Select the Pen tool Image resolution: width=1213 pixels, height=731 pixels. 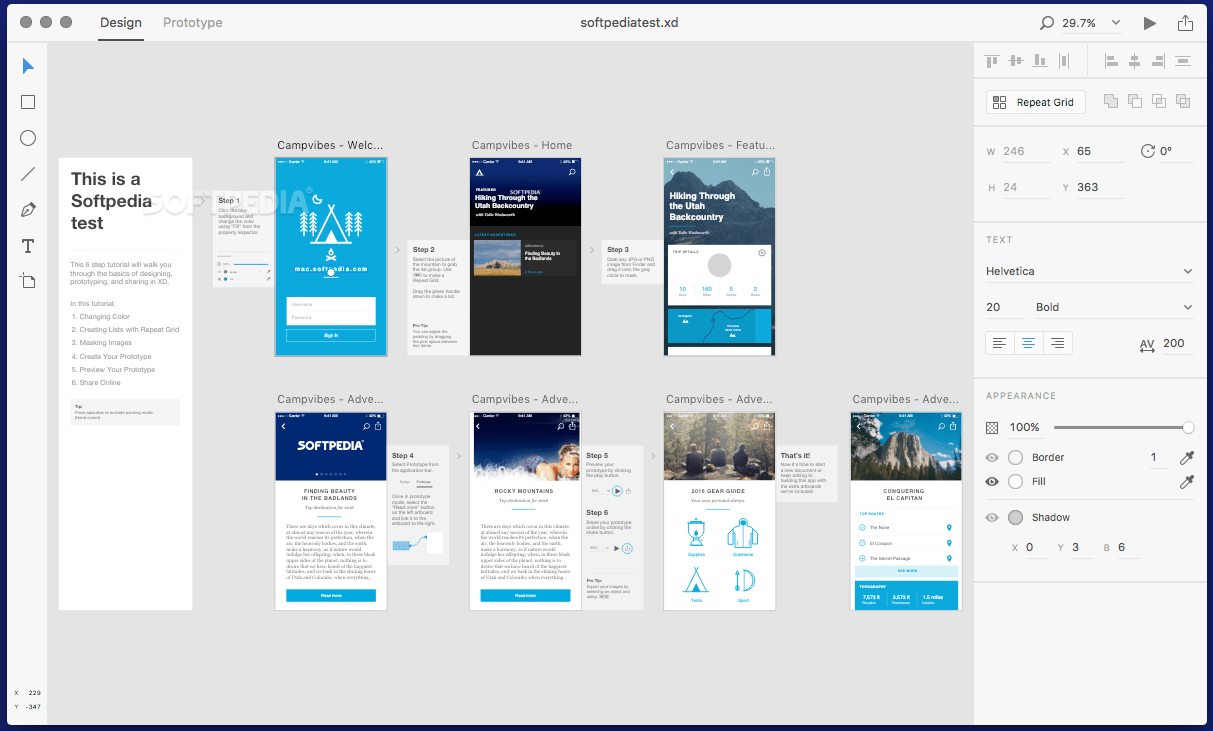pyautogui.click(x=28, y=209)
